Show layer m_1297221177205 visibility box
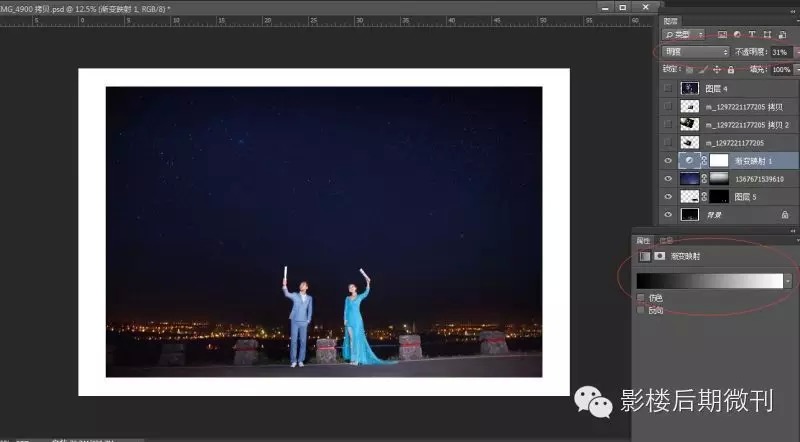 [x=668, y=142]
